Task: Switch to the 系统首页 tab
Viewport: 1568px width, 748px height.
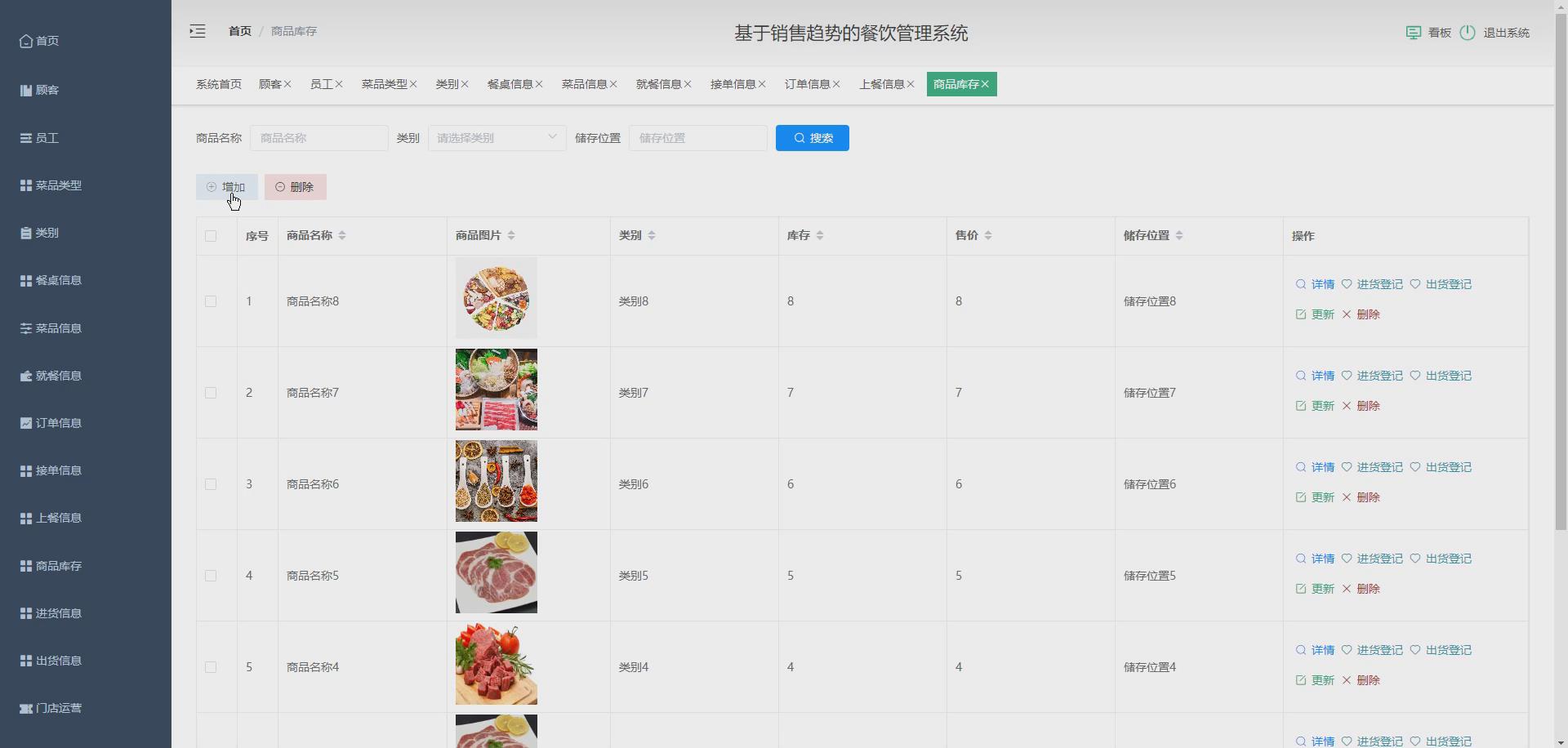Action: (218, 83)
